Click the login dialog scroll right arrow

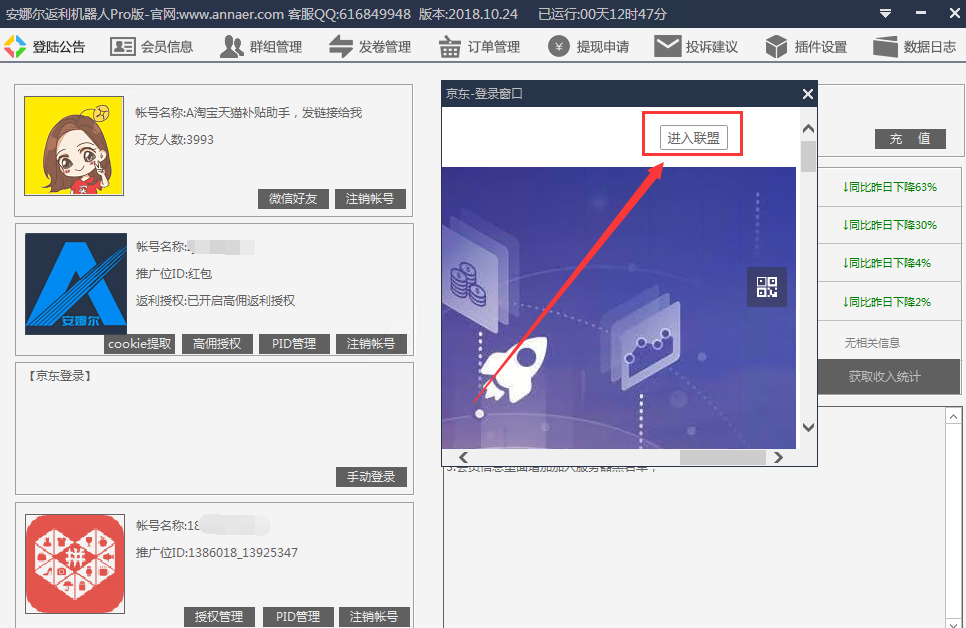click(x=779, y=457)
